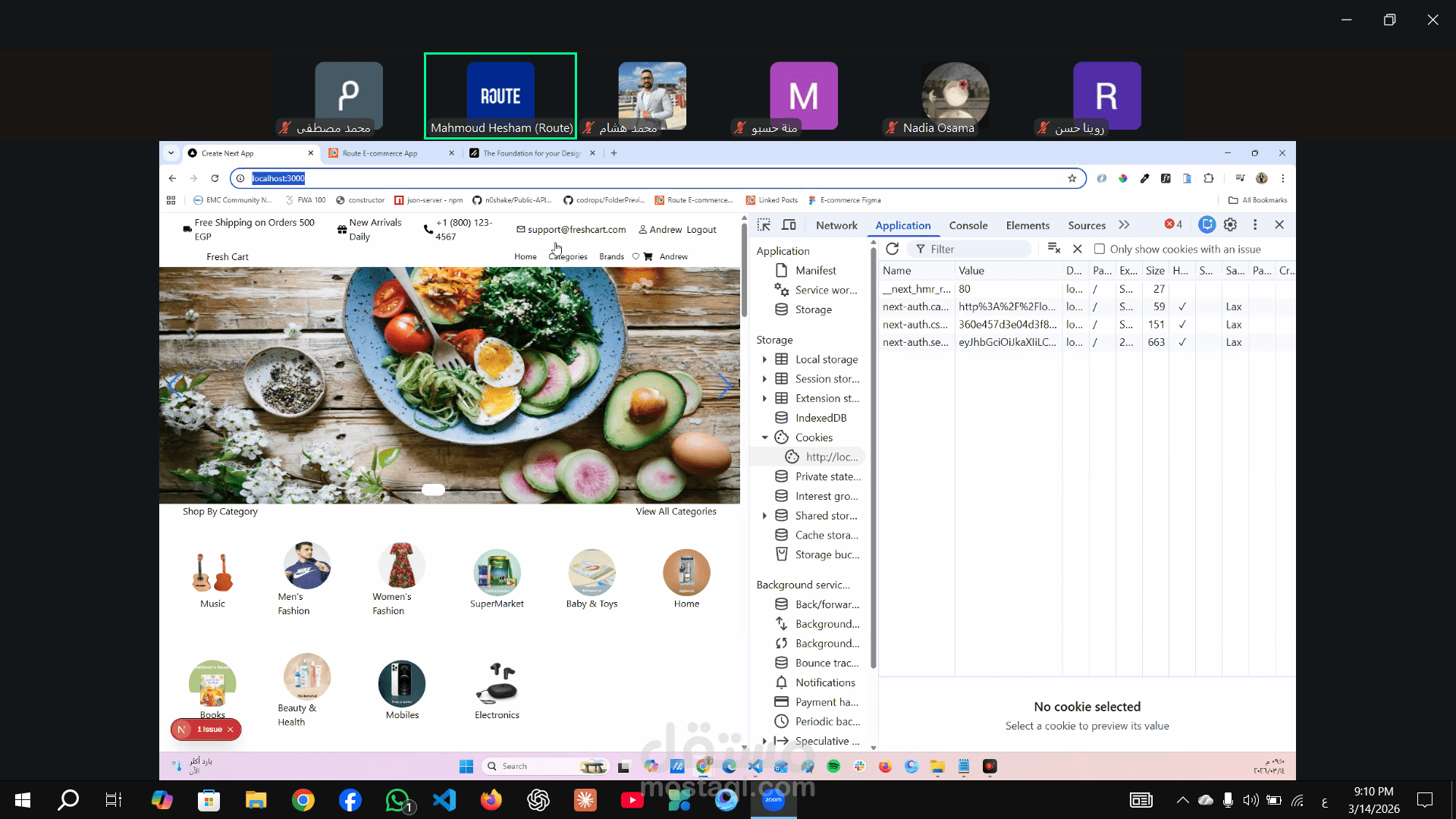The image size is (1456, 819).
Task: Open the DevTools settings gear
Action: coord(1230,225)
